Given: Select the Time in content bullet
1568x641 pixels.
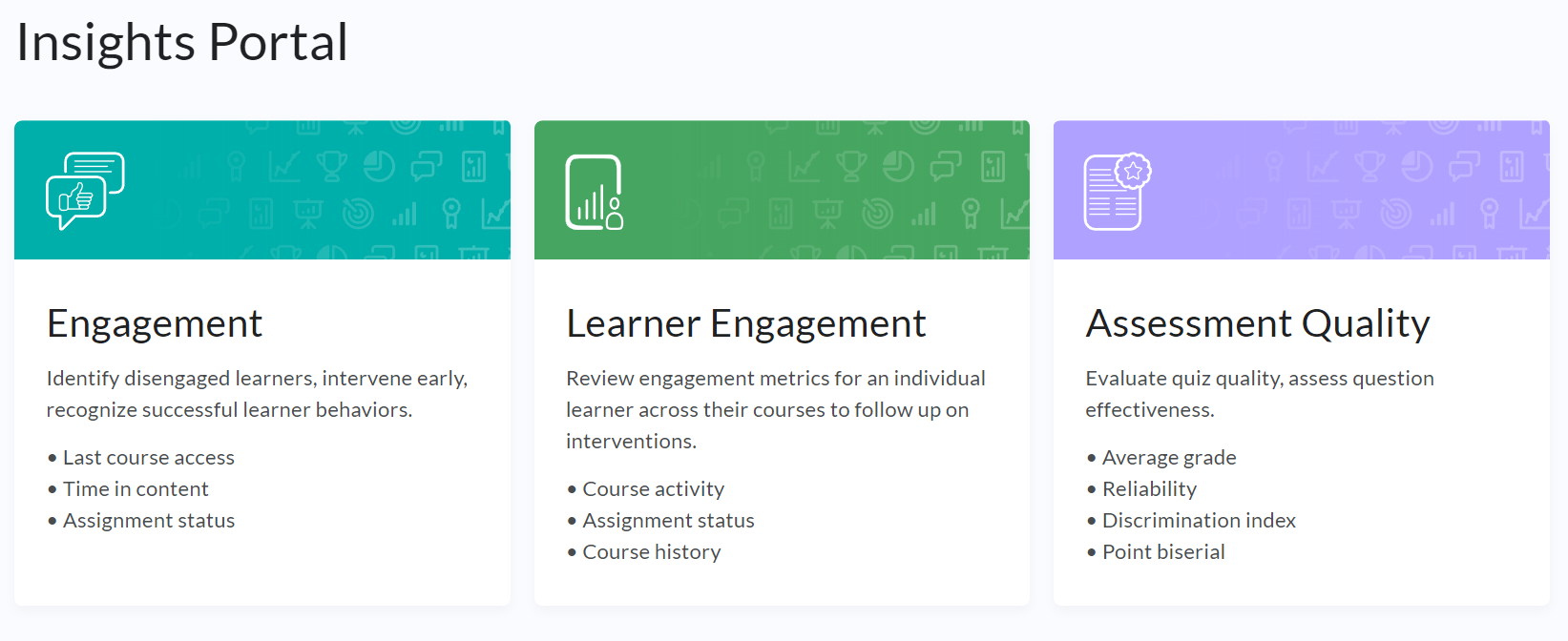Looking at the screenshot, I should (x=136, y=489).
